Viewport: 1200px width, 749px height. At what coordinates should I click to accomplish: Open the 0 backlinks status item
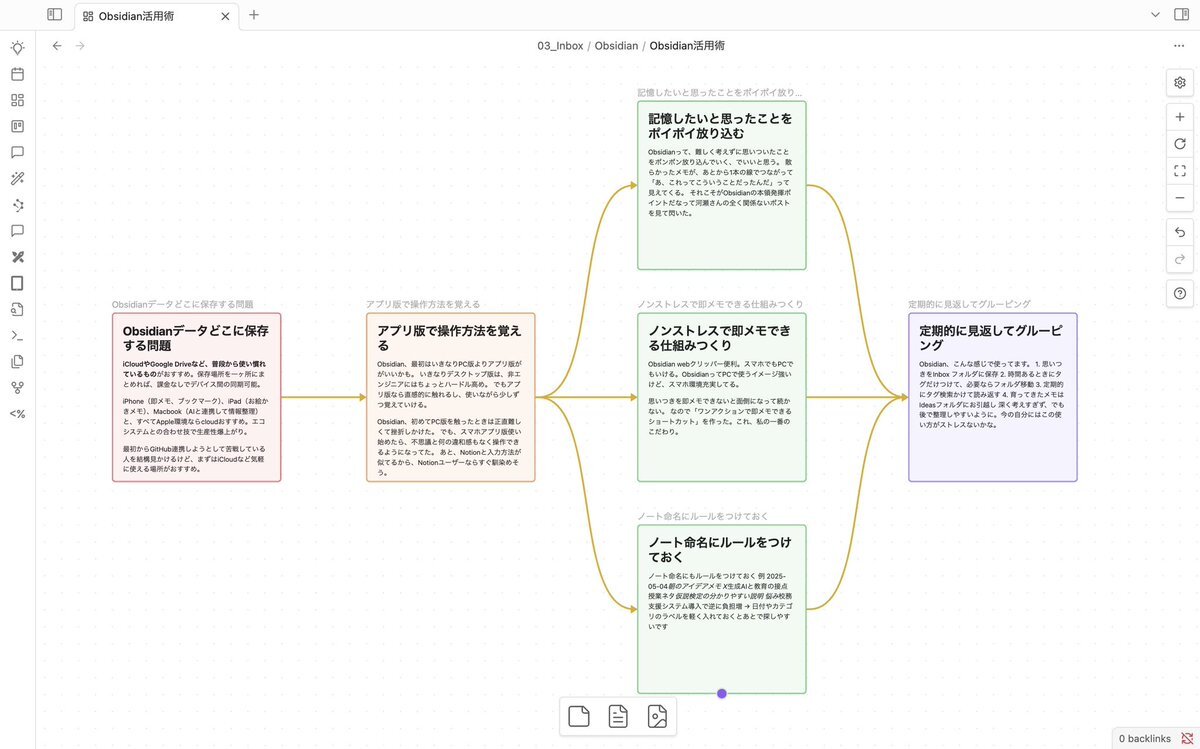(x=1144, y=738)
